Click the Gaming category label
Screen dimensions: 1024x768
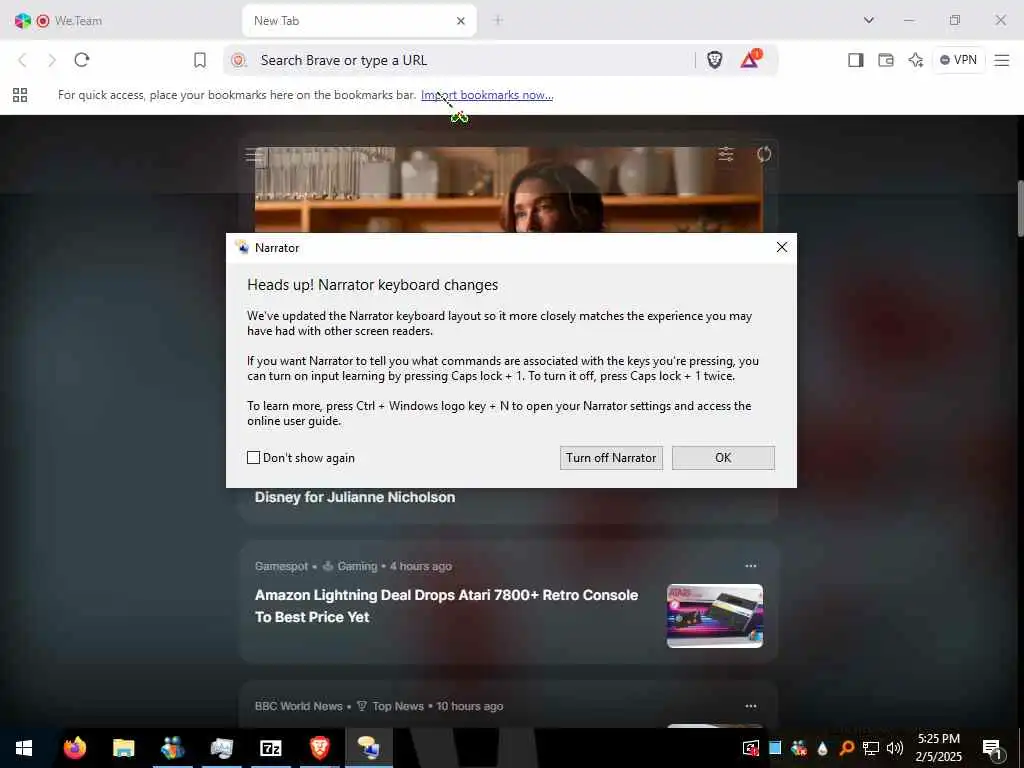click(357, 566)
